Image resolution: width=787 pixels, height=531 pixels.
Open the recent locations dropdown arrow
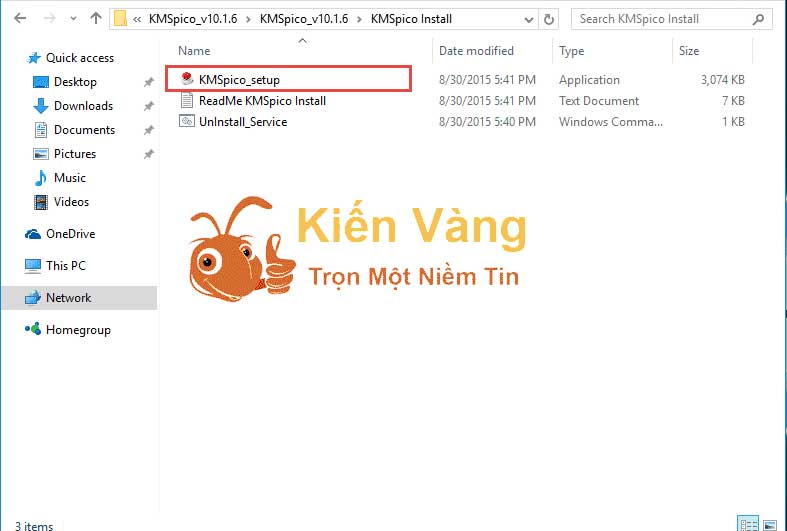coord(73,19)
